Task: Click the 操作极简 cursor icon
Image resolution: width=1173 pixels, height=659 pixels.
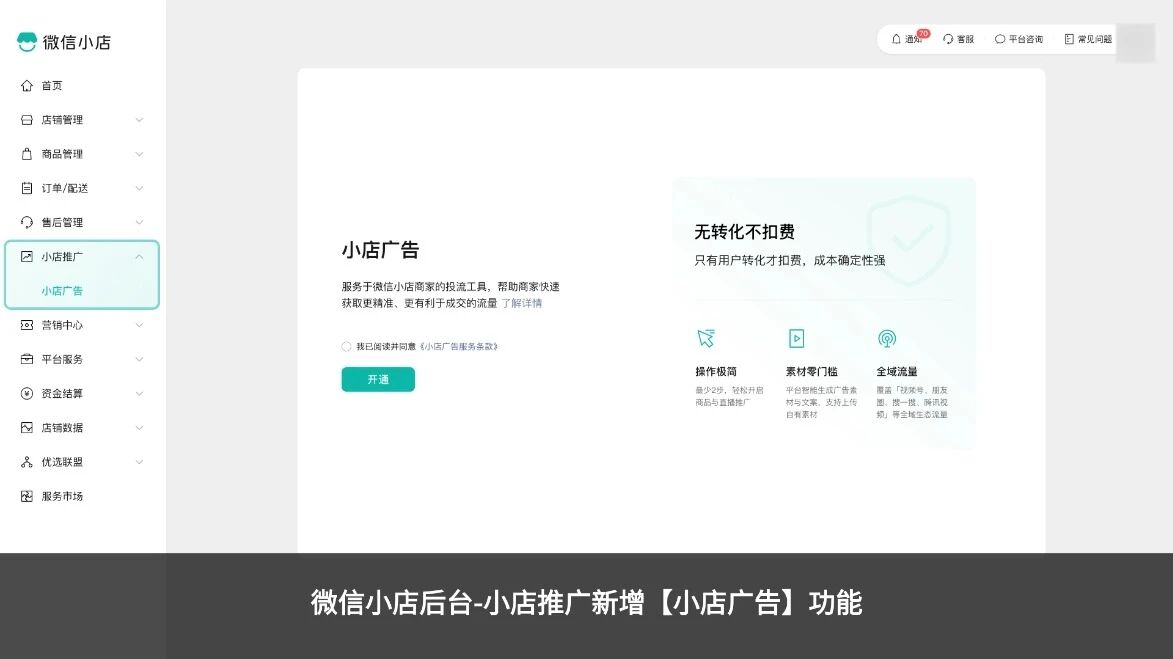Action: [x=705, y=338]
